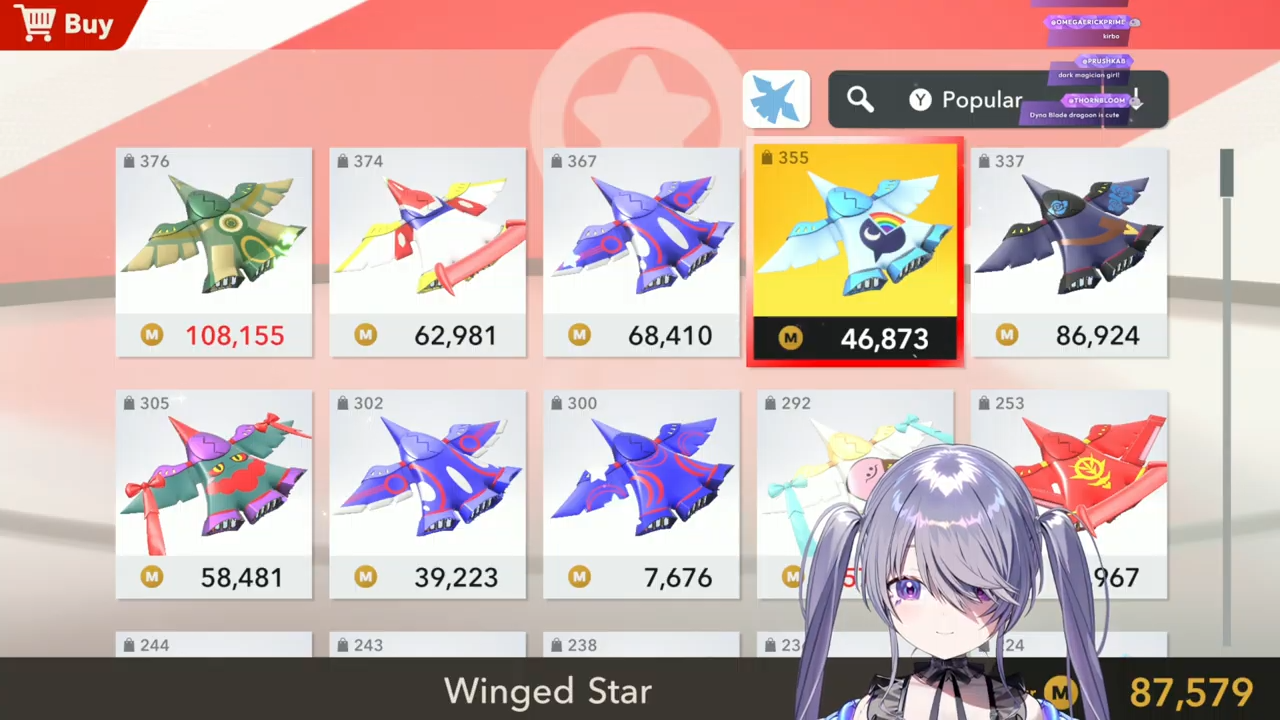The width and height of the screenshot is (1280, 720).
Task: Open the Popular sort order dropdown
Action: click(x=998, y=99)
